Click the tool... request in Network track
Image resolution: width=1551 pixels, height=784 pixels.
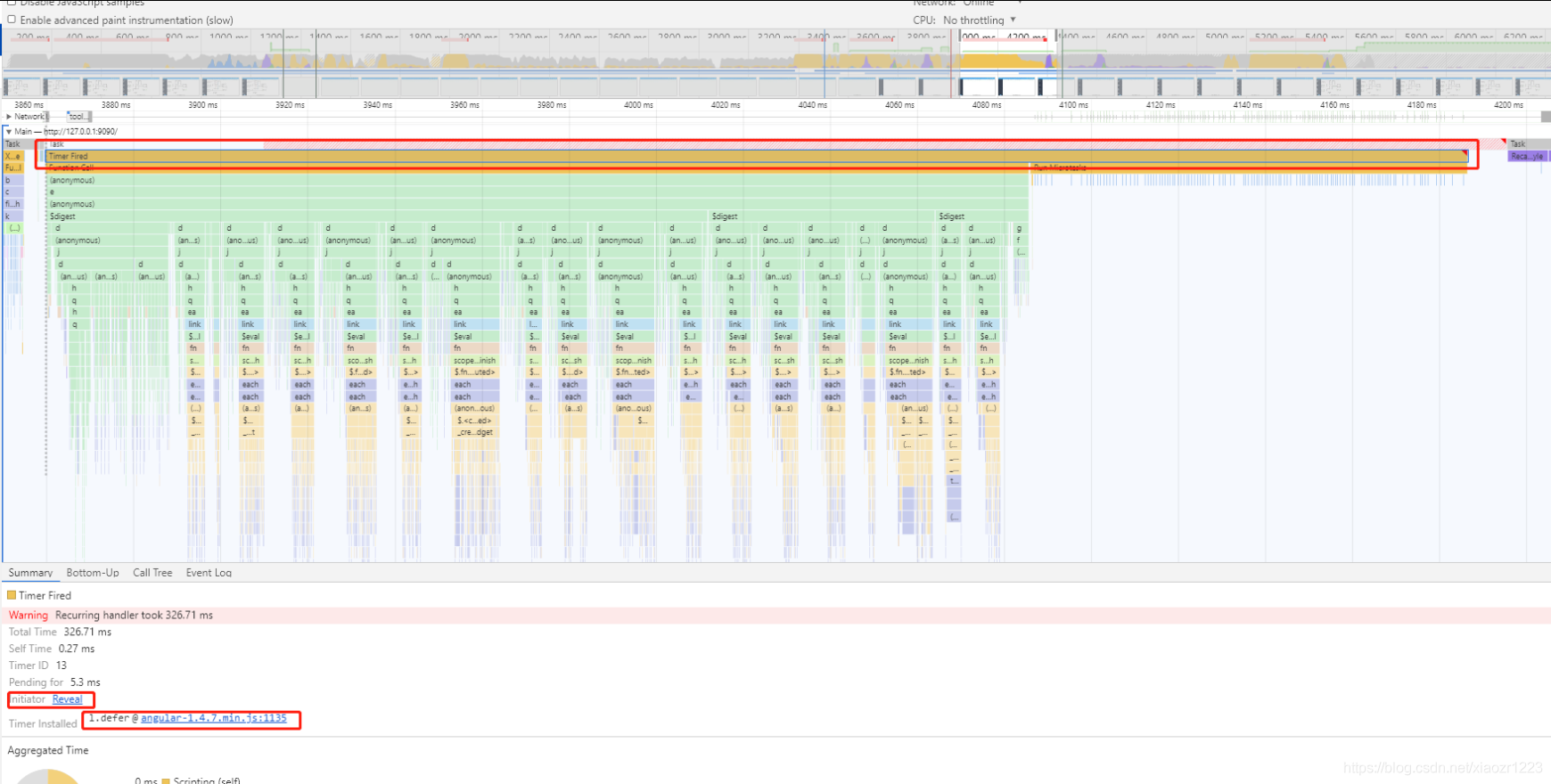tap(78, 117)
